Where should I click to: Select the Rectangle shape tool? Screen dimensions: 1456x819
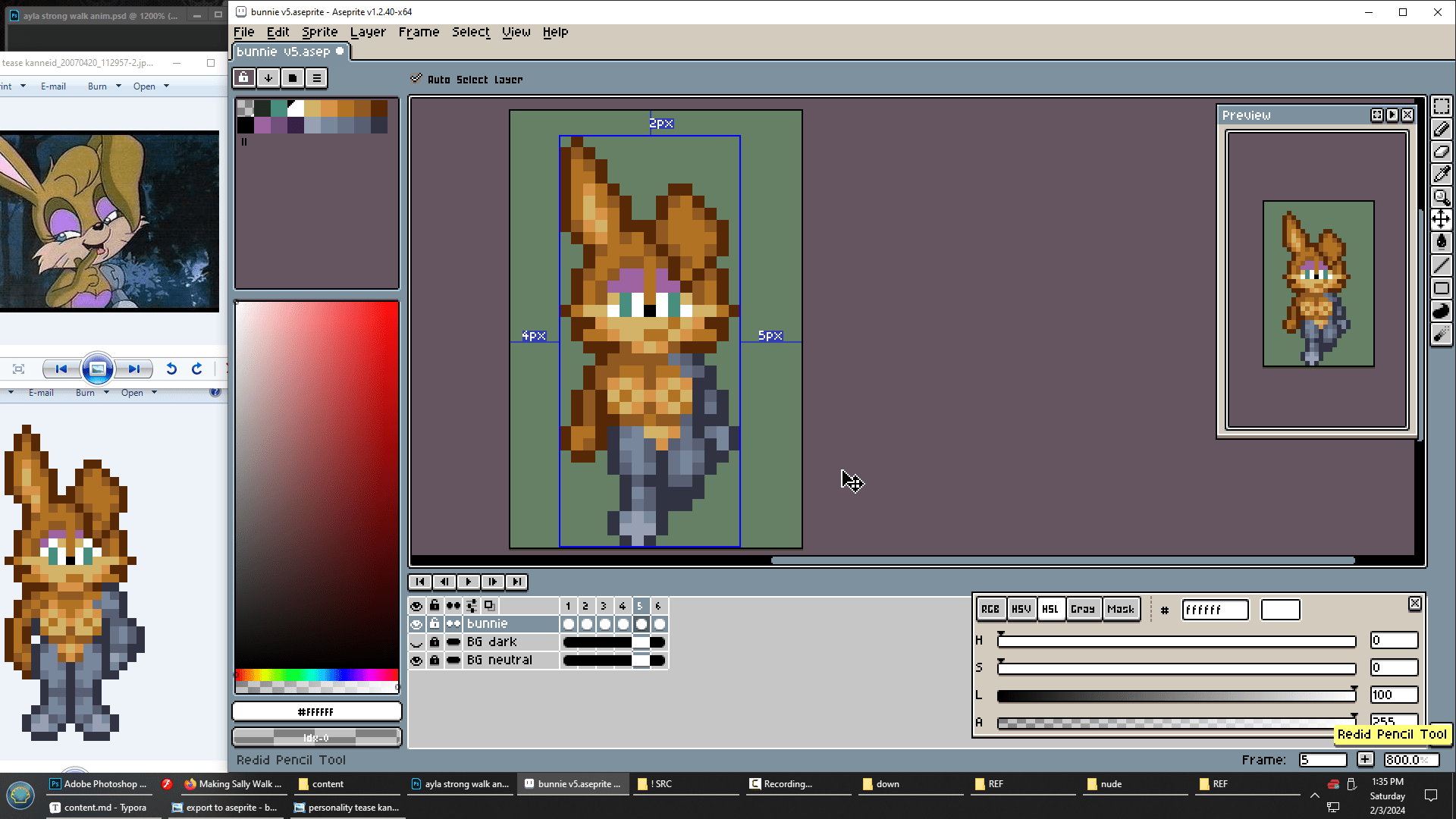pos(1441,288)
